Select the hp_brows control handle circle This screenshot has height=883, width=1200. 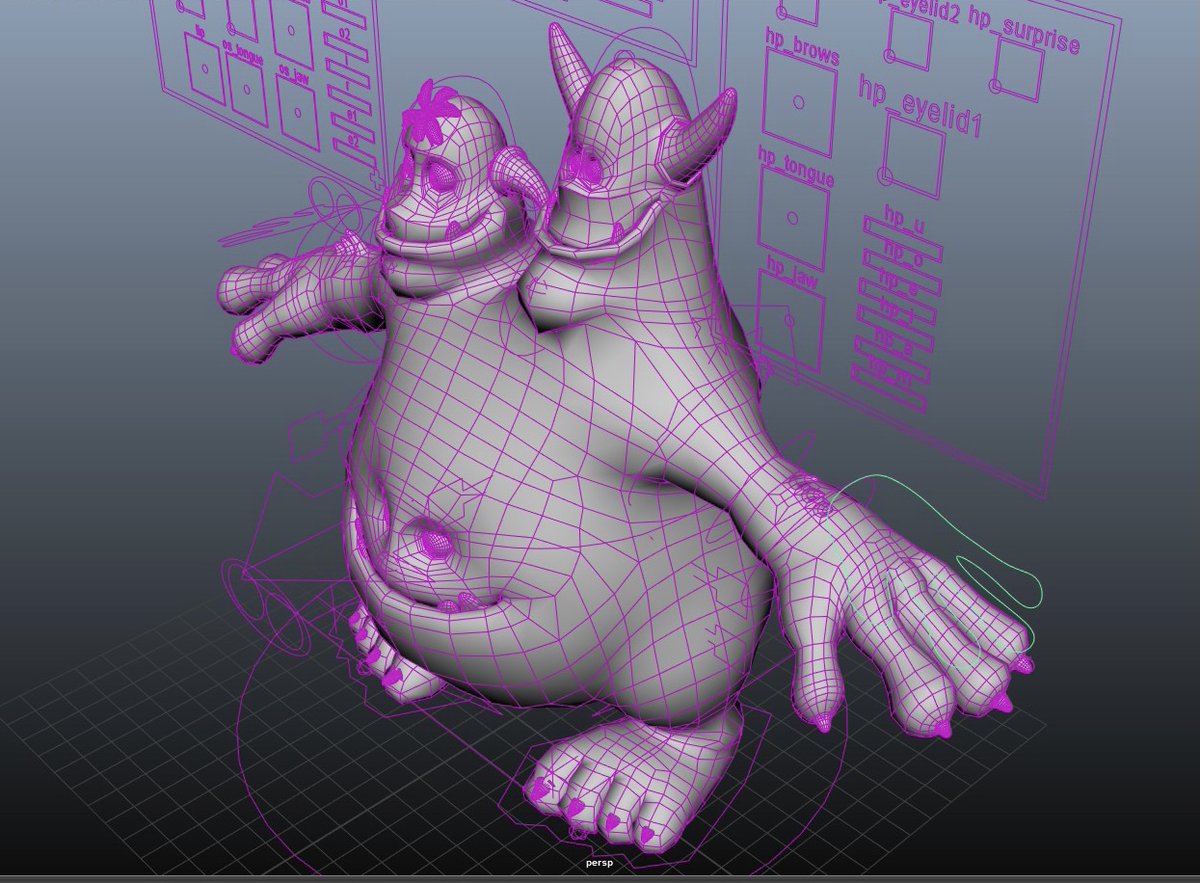(798, 101)
